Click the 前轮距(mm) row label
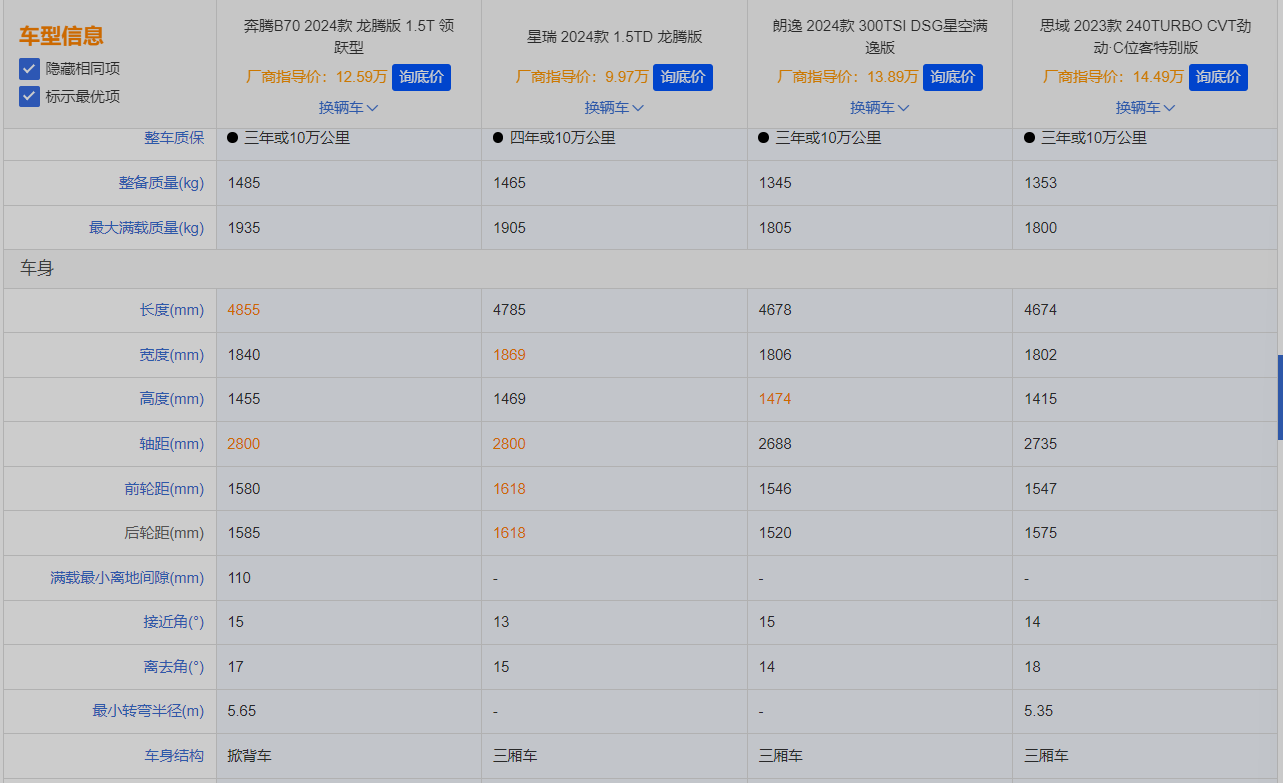1283x783 pixels. pos(164,489)
